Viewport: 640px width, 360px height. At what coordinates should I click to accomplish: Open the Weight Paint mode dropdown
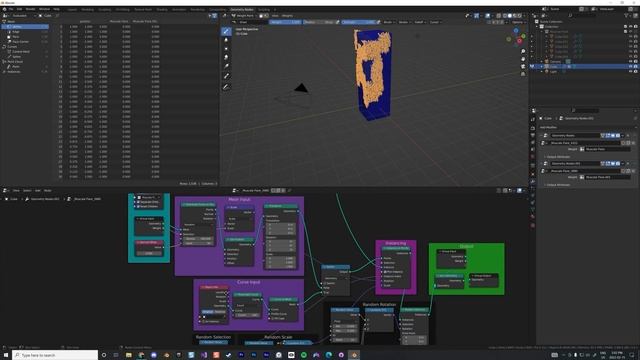(x=244, y=16)
